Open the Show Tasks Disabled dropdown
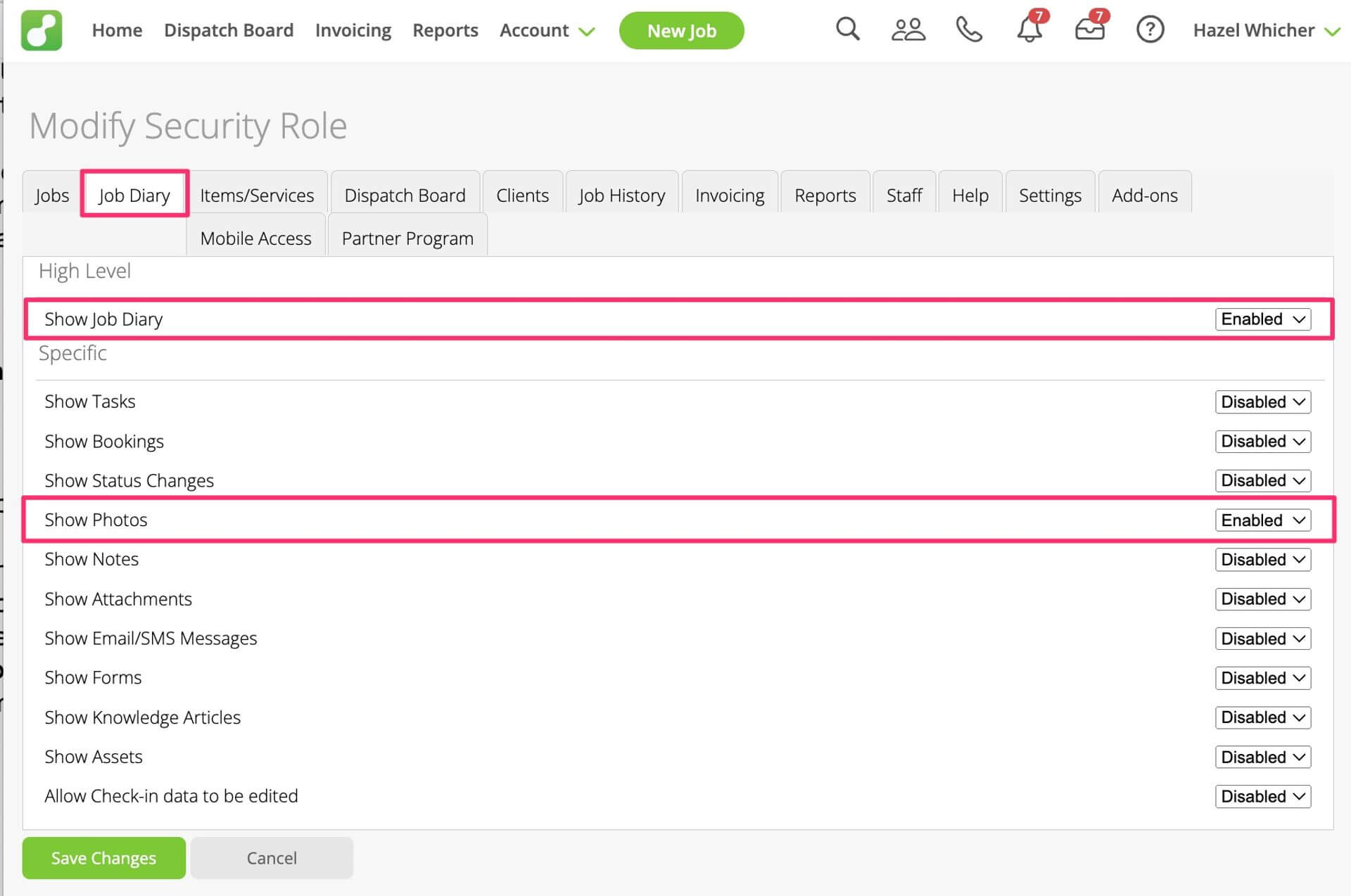Image resolution: width=1351 pixels, height=896 pixels. click(x=1262, y=402)
